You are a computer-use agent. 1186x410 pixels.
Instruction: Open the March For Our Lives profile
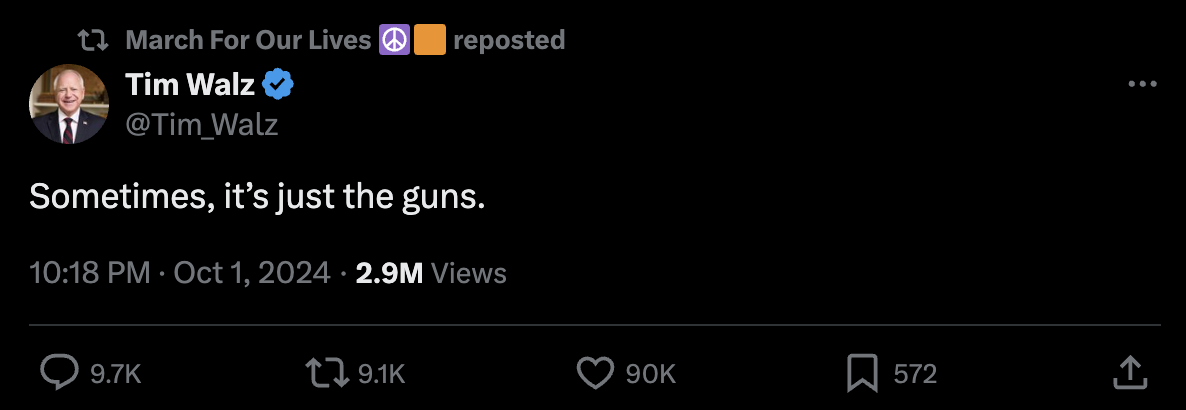pyautogui.click(x=250, y=41)
